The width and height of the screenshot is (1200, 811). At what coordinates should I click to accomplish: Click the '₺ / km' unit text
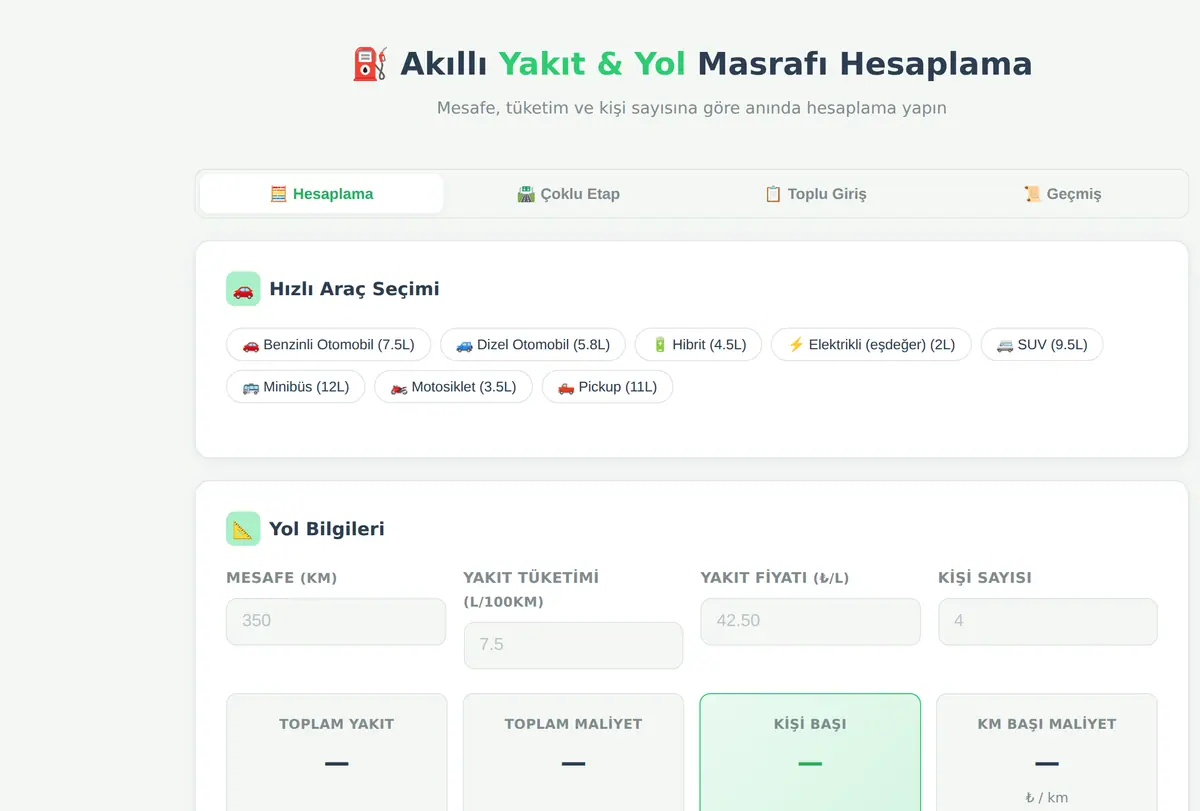(x=1047, y=798)
